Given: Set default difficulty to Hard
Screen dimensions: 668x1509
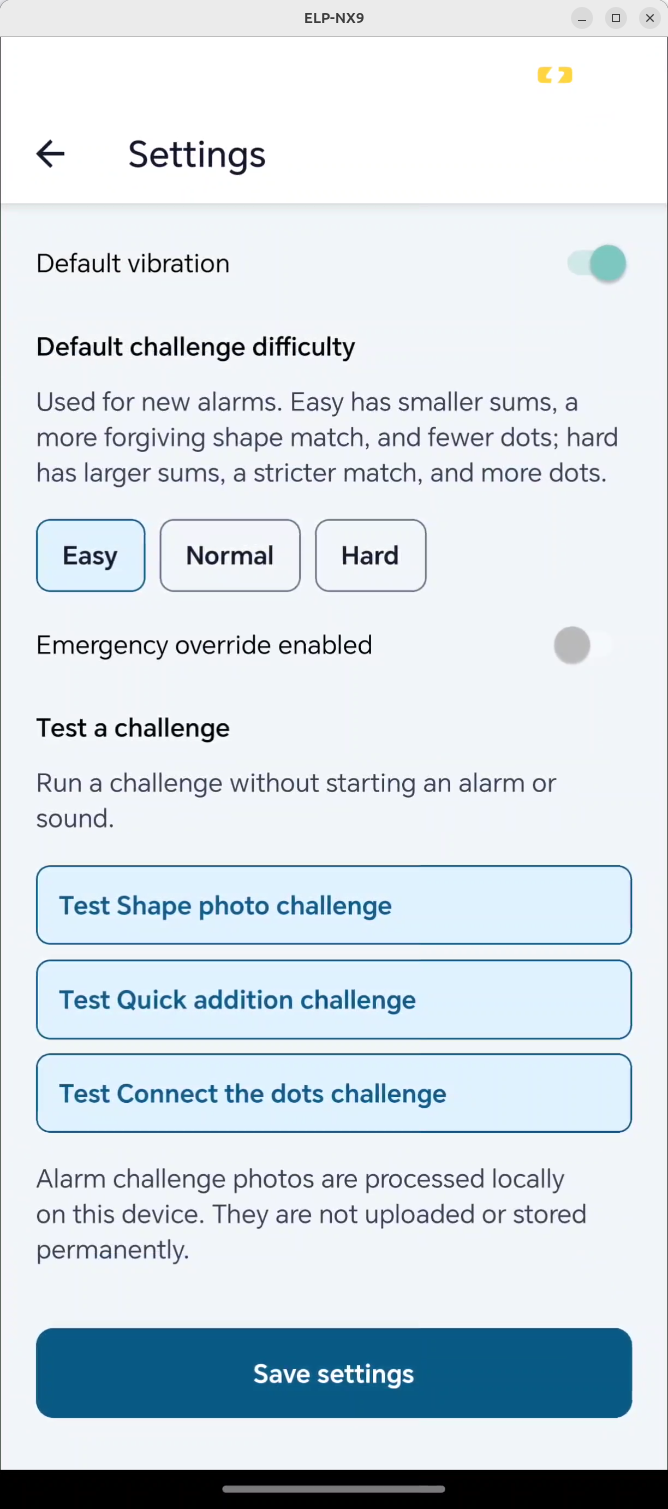Looking at the screenshot, I should (x=371, y=556).
